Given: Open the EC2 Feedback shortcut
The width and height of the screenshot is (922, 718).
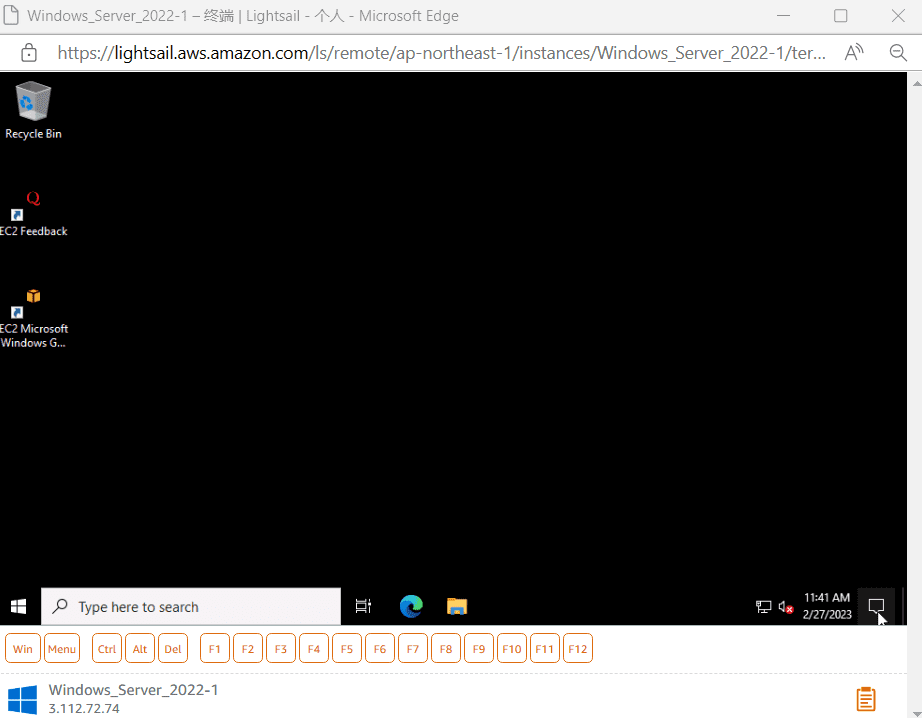Looking at the screenshot, I should coord(33,213).
